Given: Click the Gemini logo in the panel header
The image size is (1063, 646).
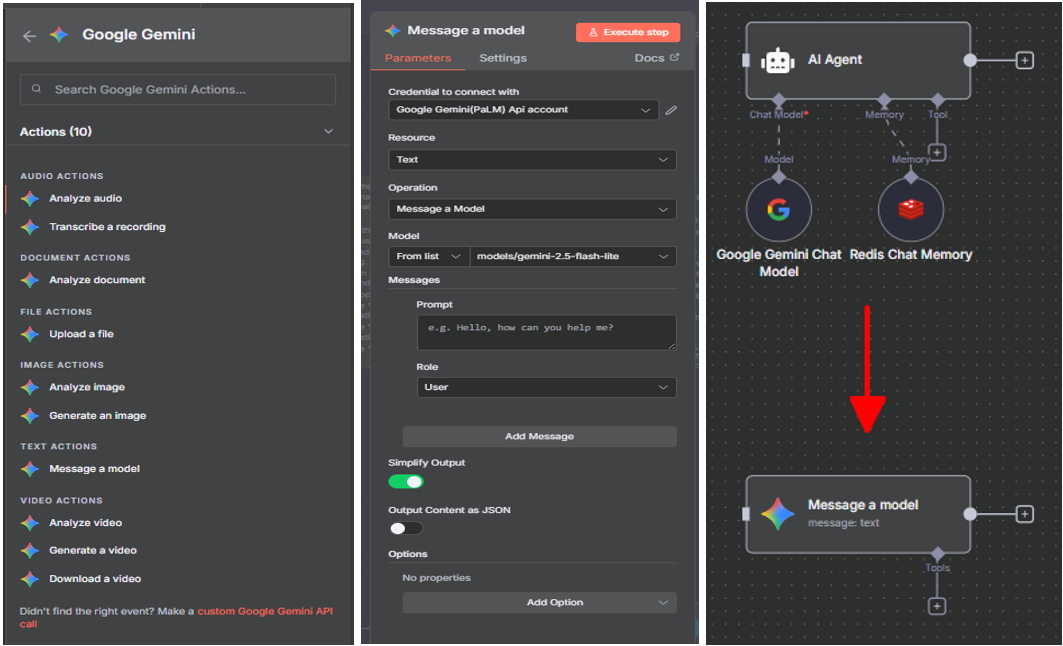Looking at the screenshot, I should (60, 35).
